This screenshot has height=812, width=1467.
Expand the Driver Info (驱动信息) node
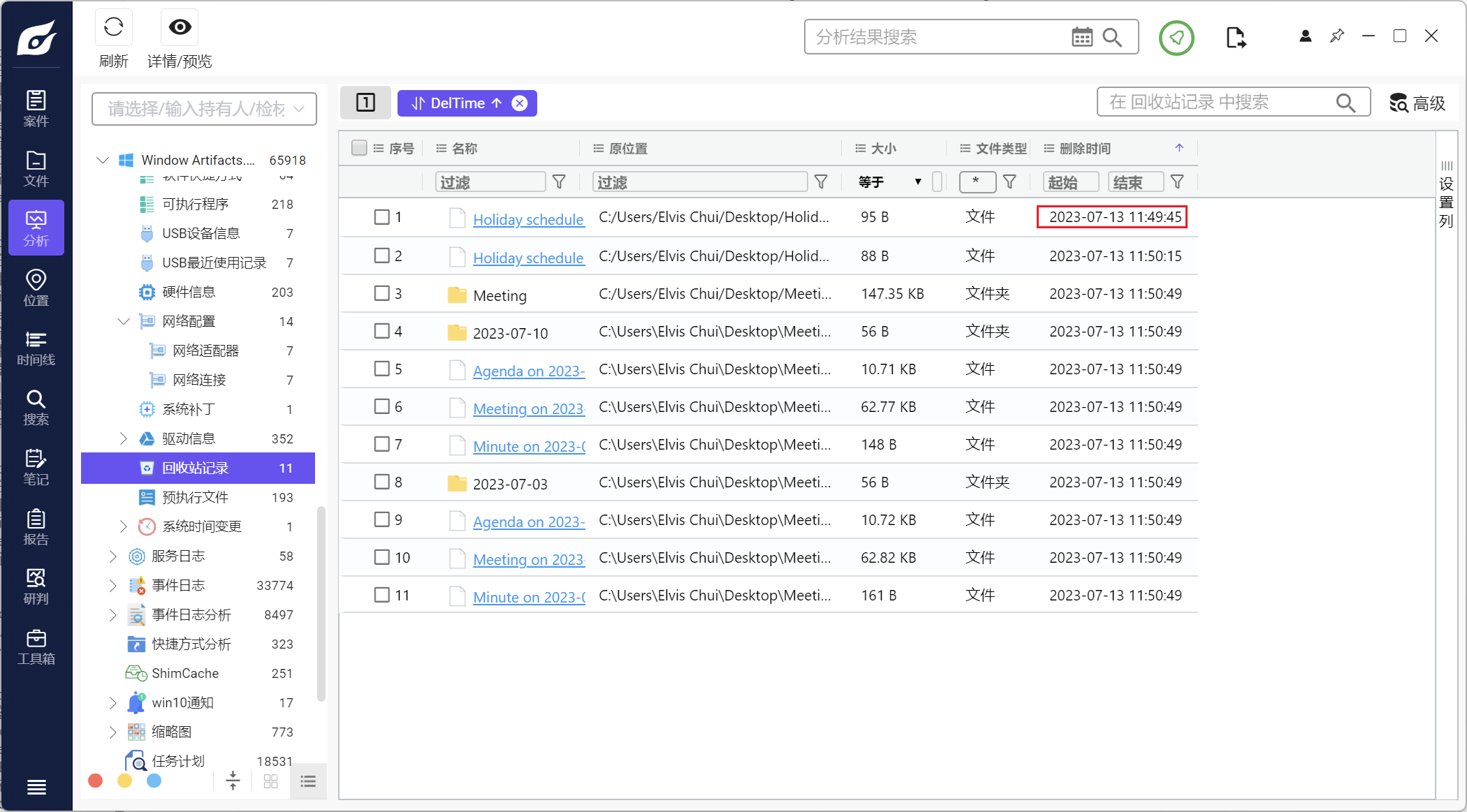point(124,438)
